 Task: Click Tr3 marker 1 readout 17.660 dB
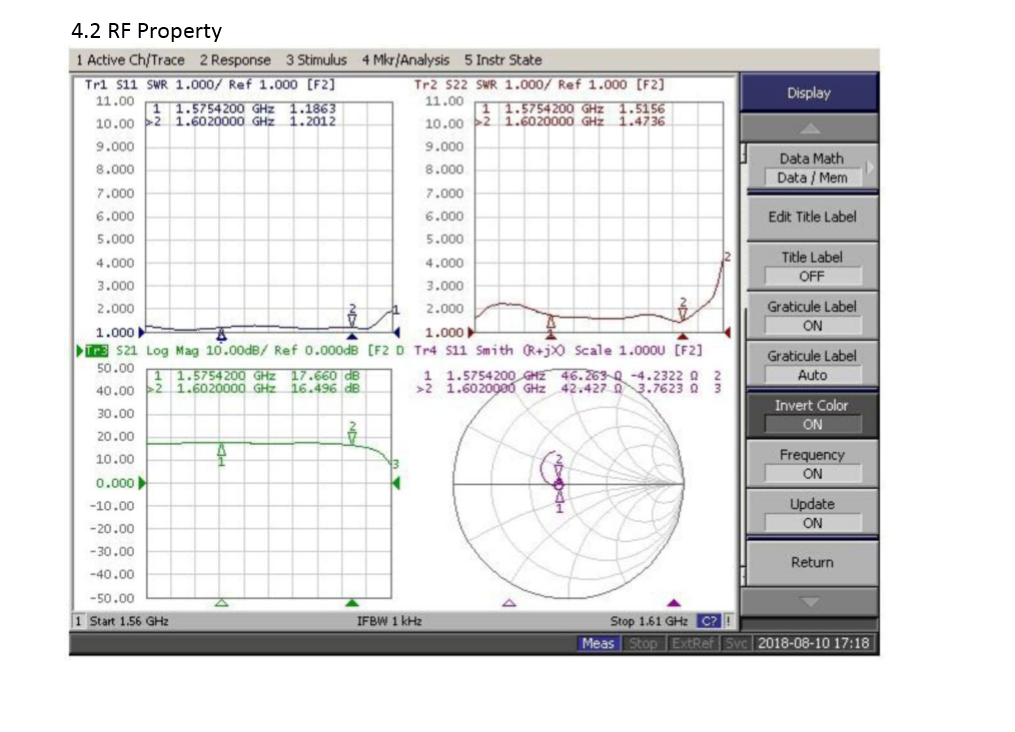click(325, 376)
